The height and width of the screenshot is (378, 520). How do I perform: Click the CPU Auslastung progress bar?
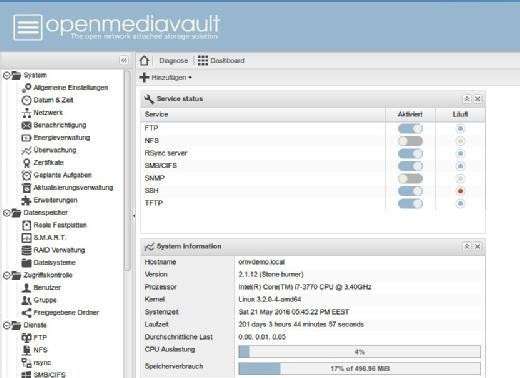[359, 352]
